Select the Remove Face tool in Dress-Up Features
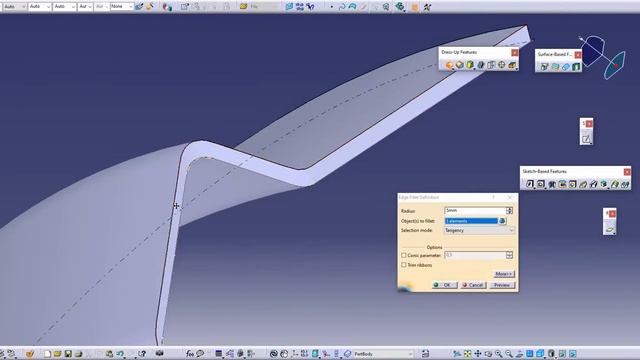This screenshot has width=640, height=360. pos(512,65)
